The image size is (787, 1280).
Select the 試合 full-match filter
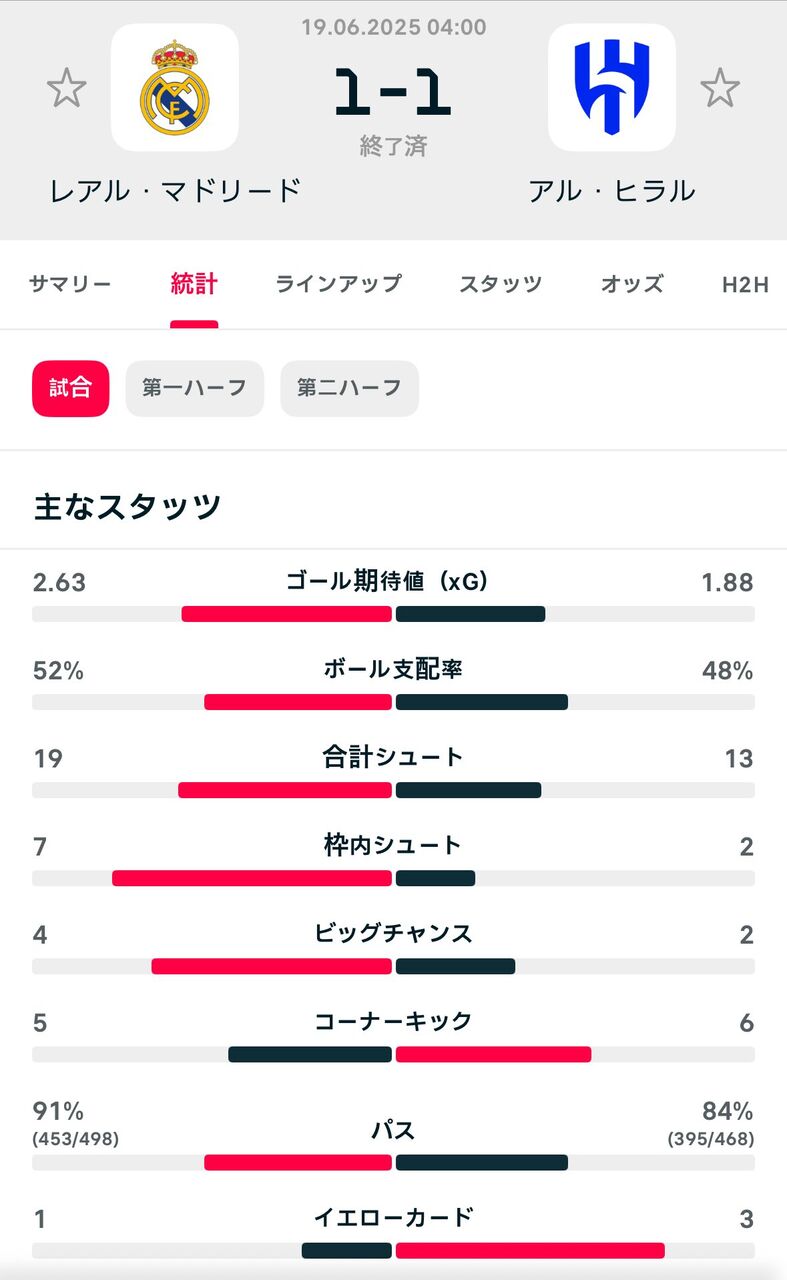pyautogui.click(x=70, y=388)
